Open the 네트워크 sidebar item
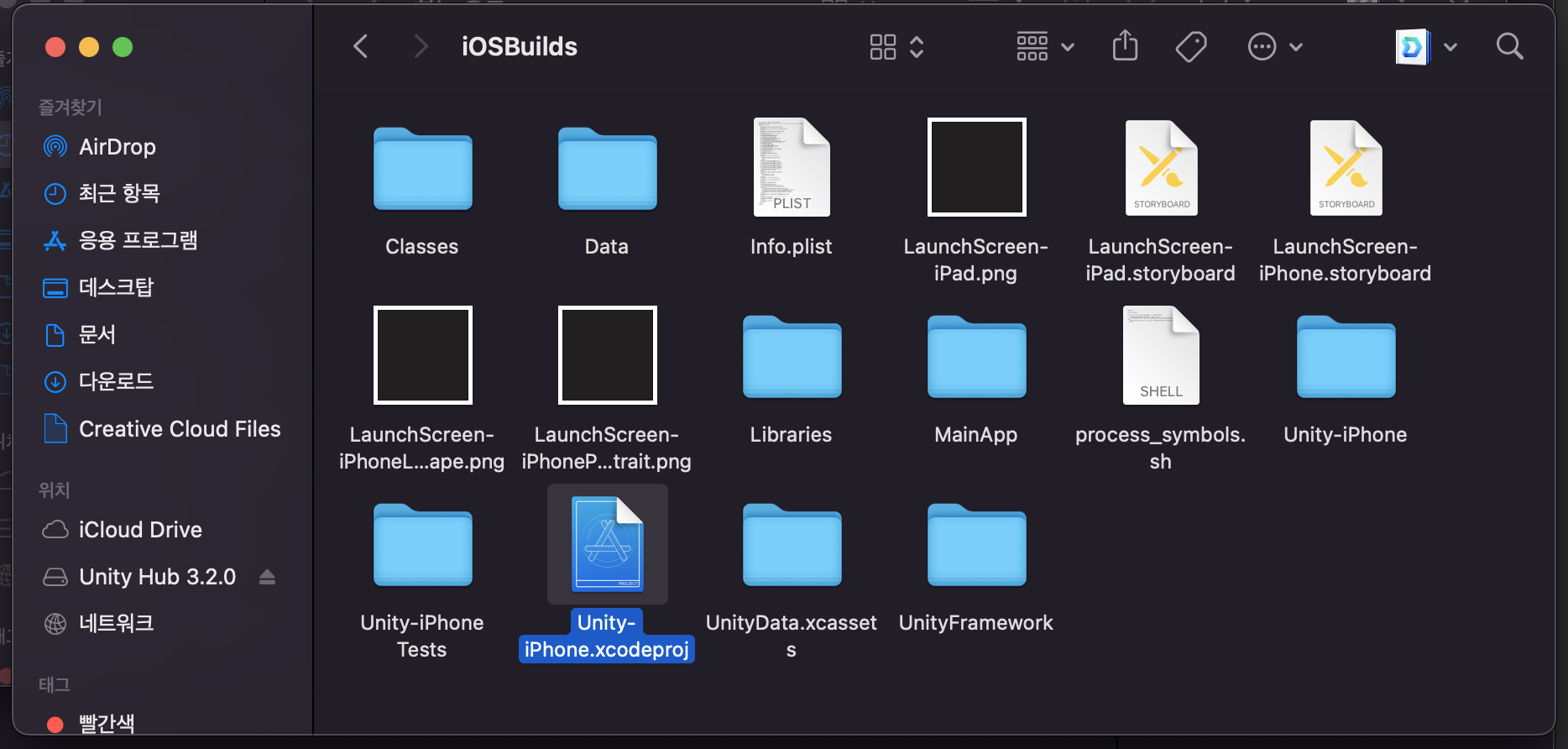This screenshot has width=1568, height=749. (x=97, y=624)
